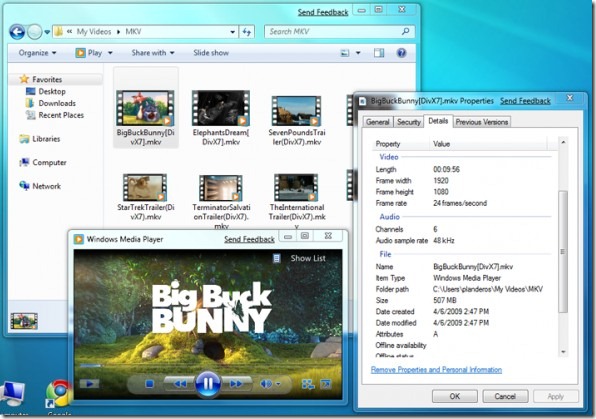Mute the Media Player speaker icon

pyautogui.click(x=266, y=384)
